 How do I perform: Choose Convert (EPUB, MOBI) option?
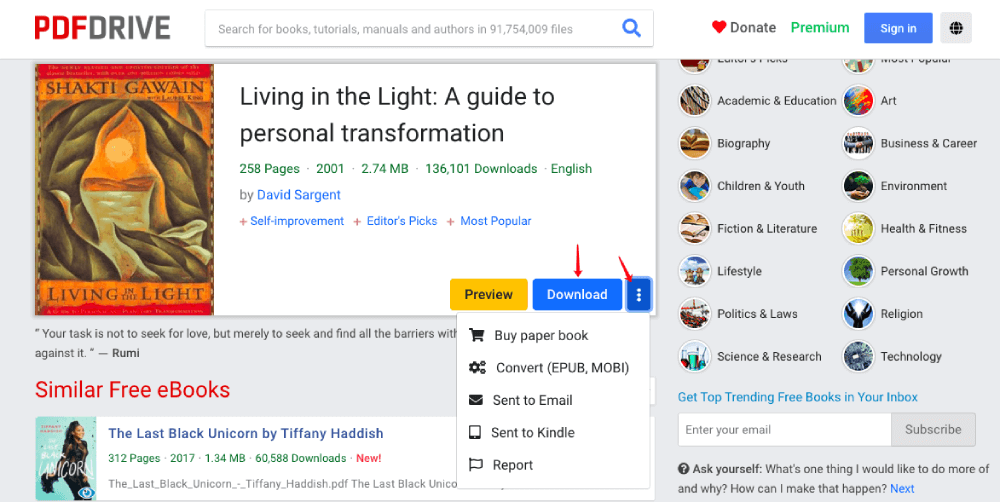click(x=561, y=368)
